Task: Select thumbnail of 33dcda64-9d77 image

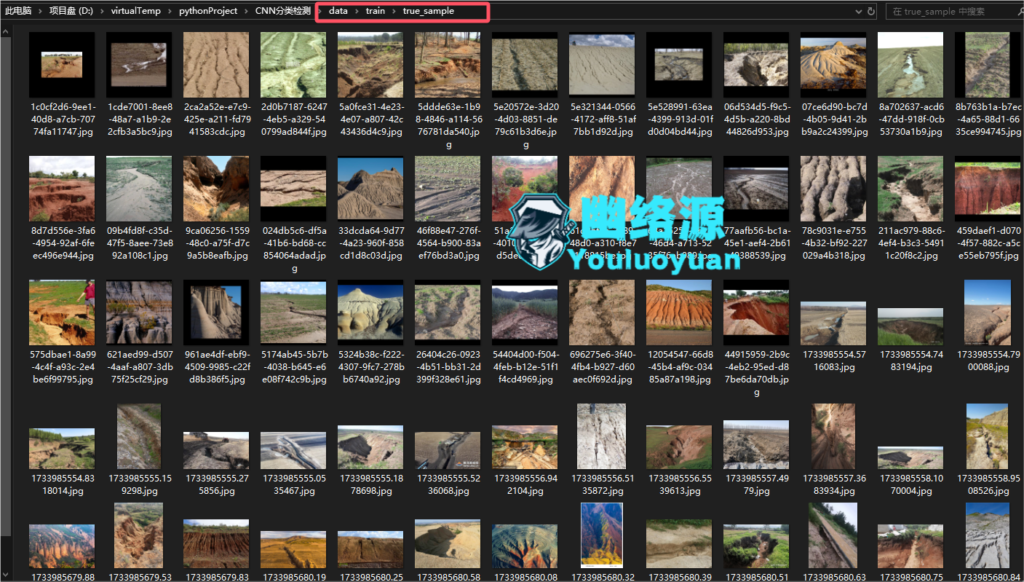Action: click(x=370, y=189)
